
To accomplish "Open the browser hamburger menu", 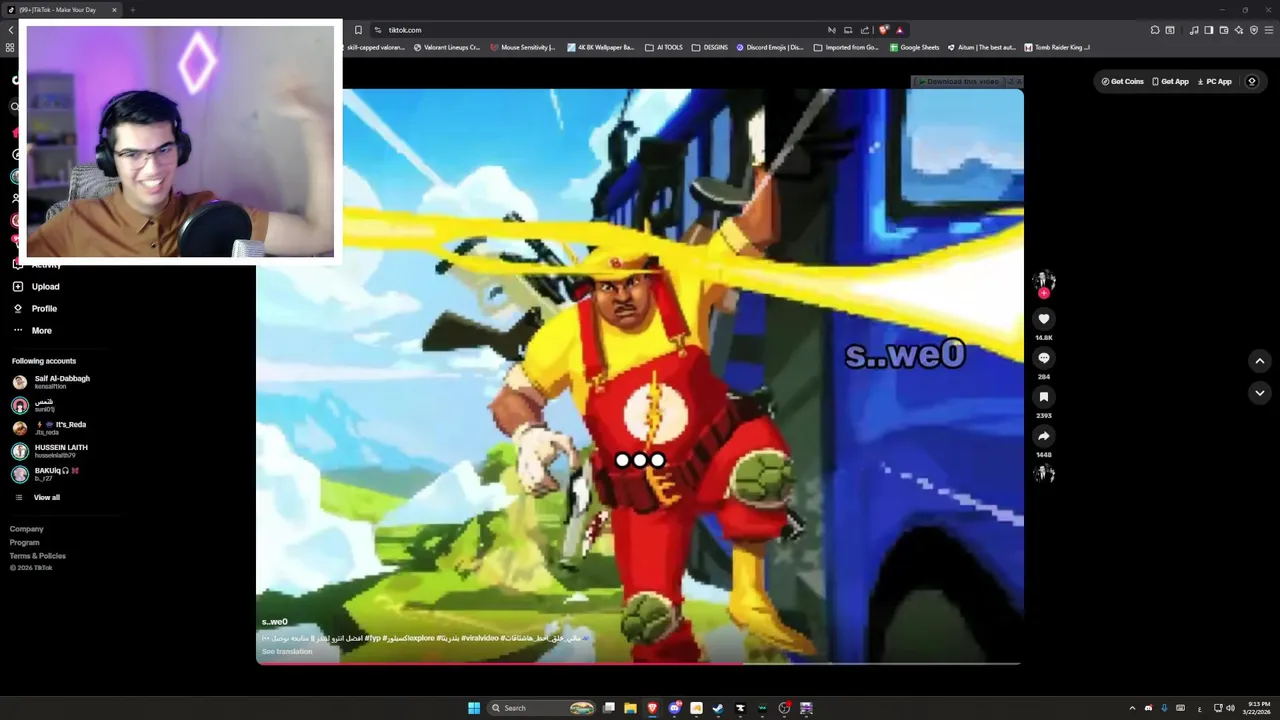I will 1269,30.
